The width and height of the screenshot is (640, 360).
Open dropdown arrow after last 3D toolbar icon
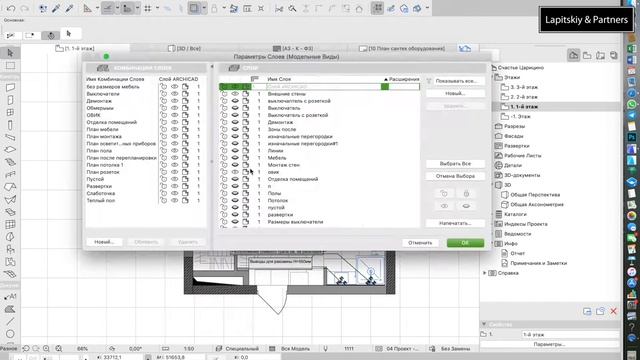pyautogui.click(x=427, y=8)
